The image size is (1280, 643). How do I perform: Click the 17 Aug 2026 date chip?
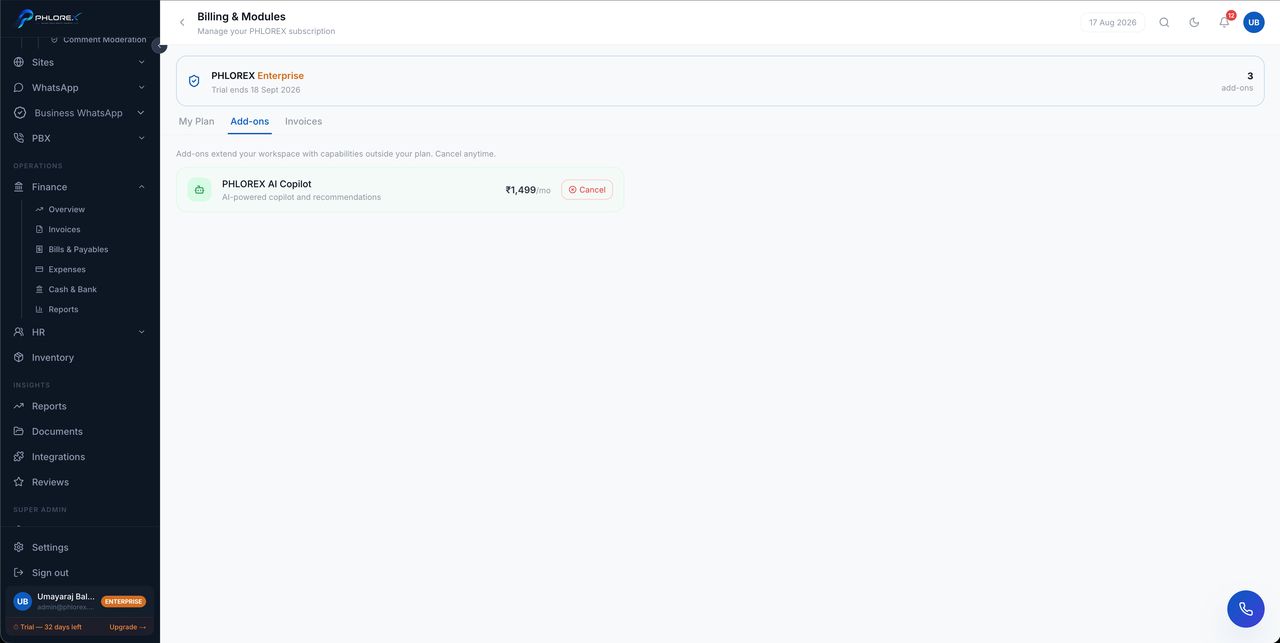click(x=1112, y=22)
